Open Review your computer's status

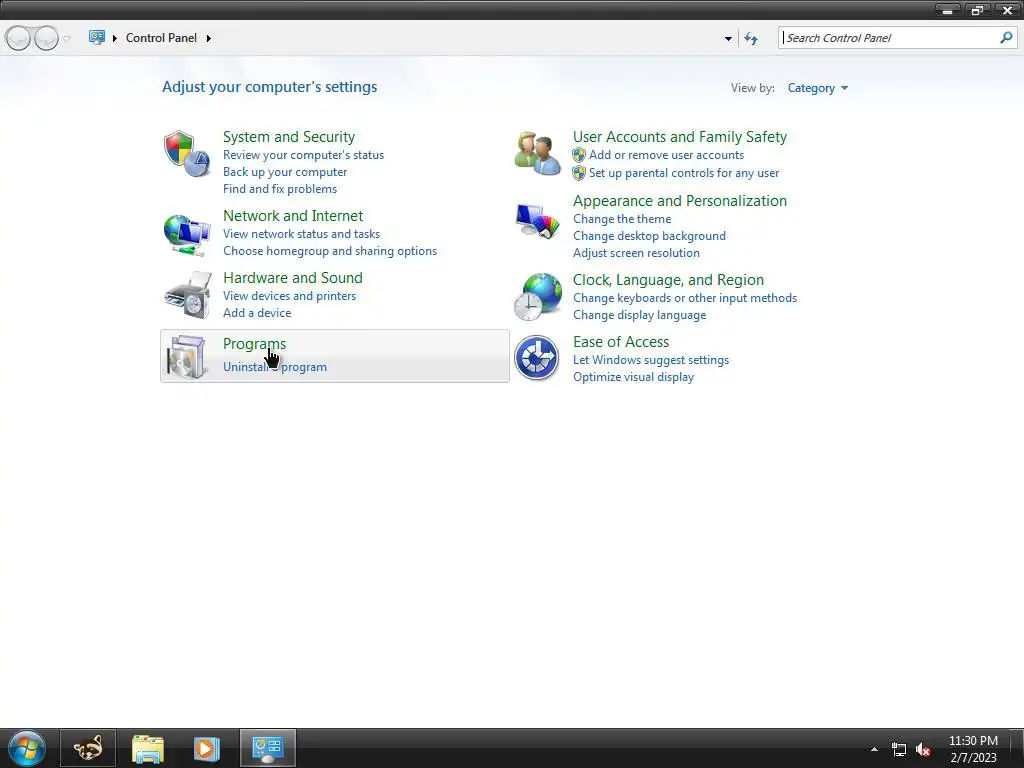coord(303,155)
